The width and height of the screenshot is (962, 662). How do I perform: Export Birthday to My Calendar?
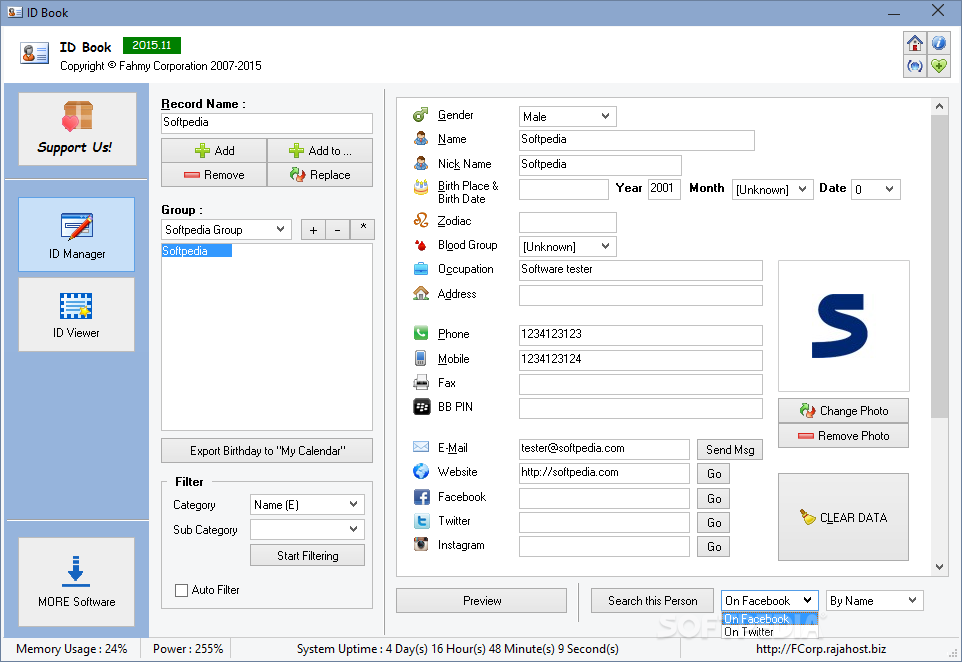tap(267, 450)
